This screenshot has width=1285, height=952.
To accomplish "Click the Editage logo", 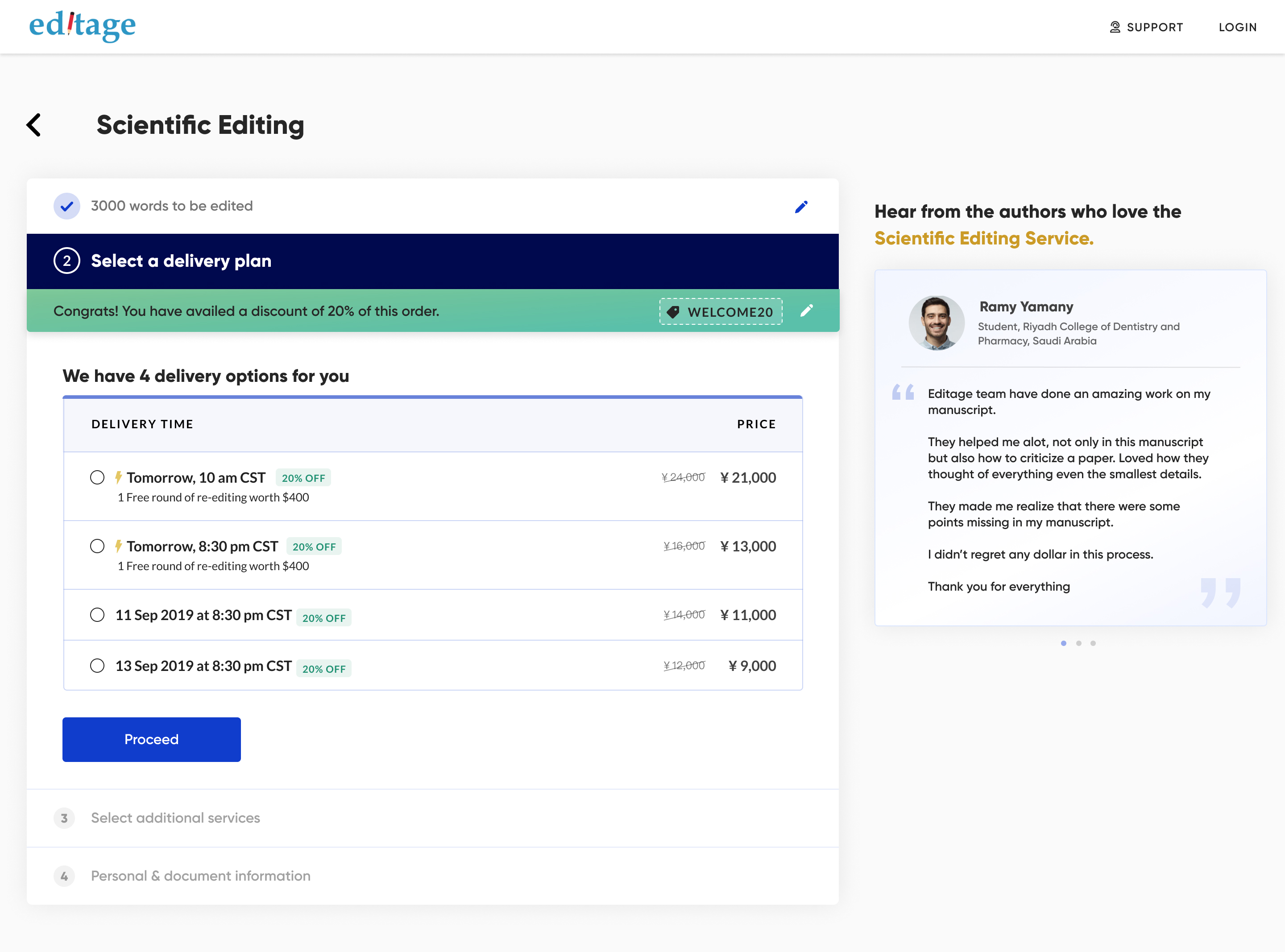I will click(83, 26).
